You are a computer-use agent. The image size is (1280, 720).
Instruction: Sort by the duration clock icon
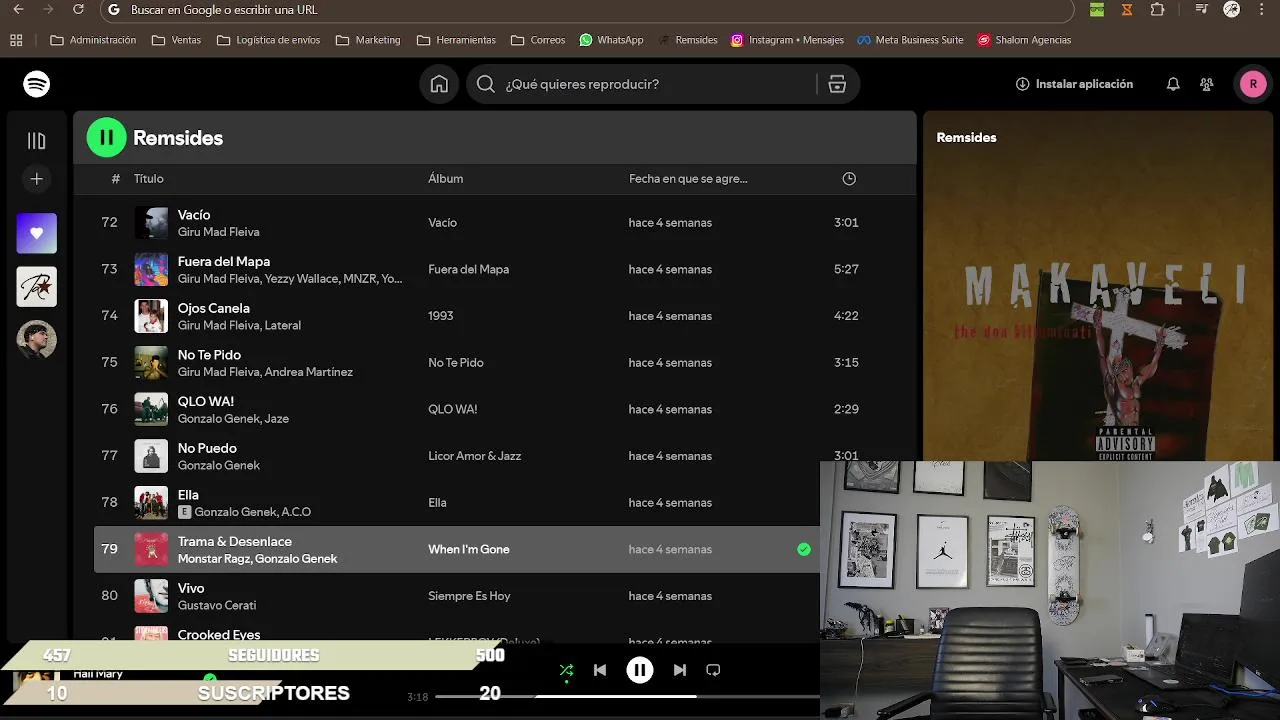pyautogui.click(x=849, y=179)
